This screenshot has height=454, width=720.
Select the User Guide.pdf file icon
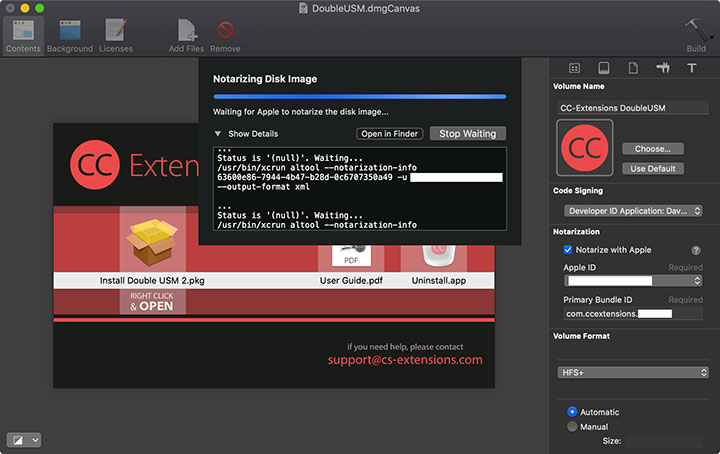coord(351,256)
